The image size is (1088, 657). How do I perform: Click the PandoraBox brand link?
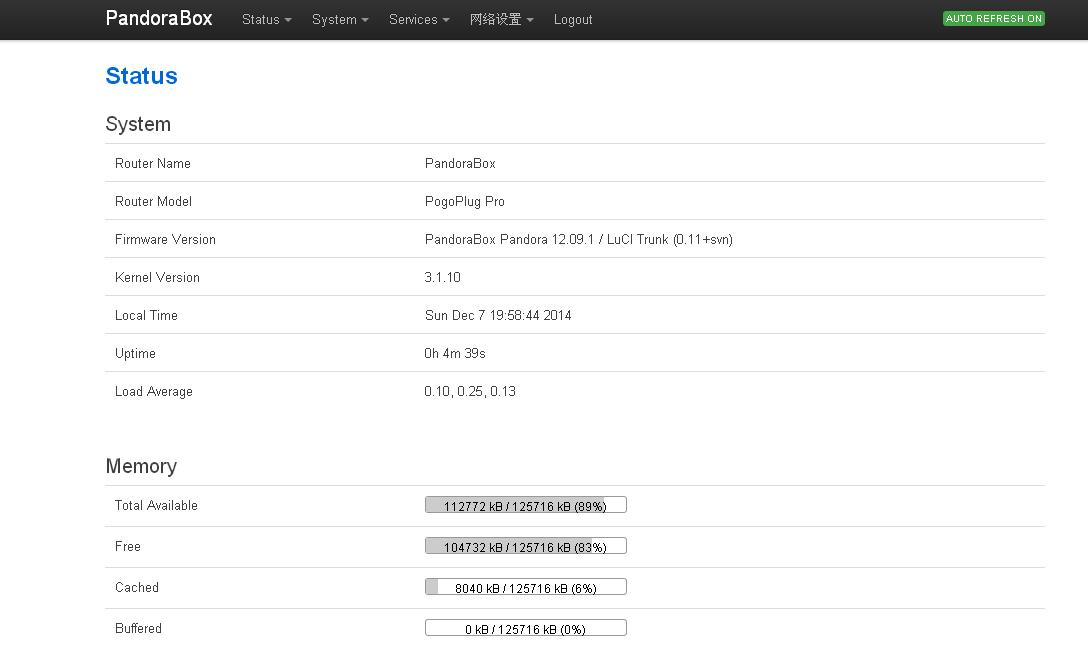point(159,18)
